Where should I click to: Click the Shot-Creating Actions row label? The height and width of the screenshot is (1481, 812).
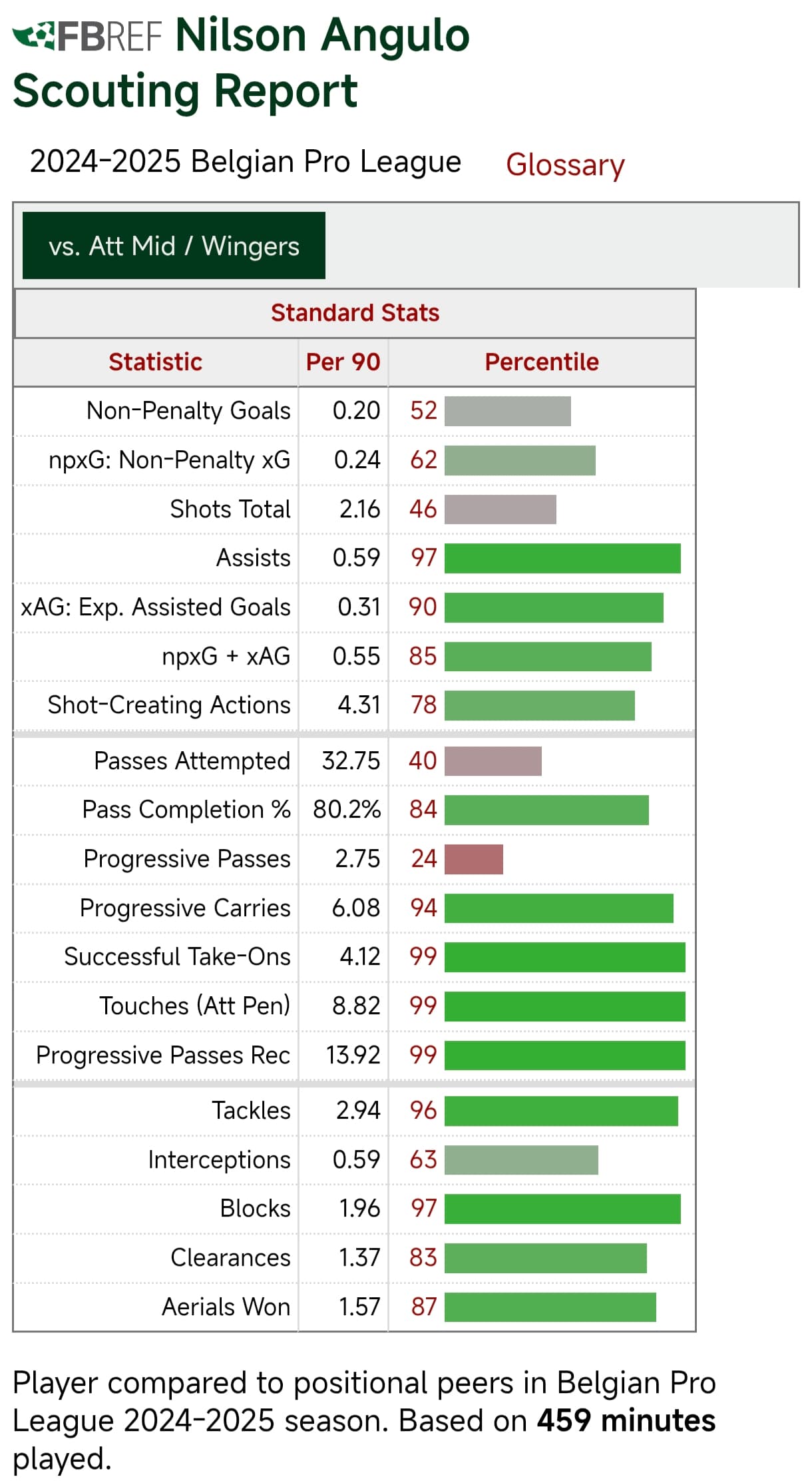tap(169, 705)
